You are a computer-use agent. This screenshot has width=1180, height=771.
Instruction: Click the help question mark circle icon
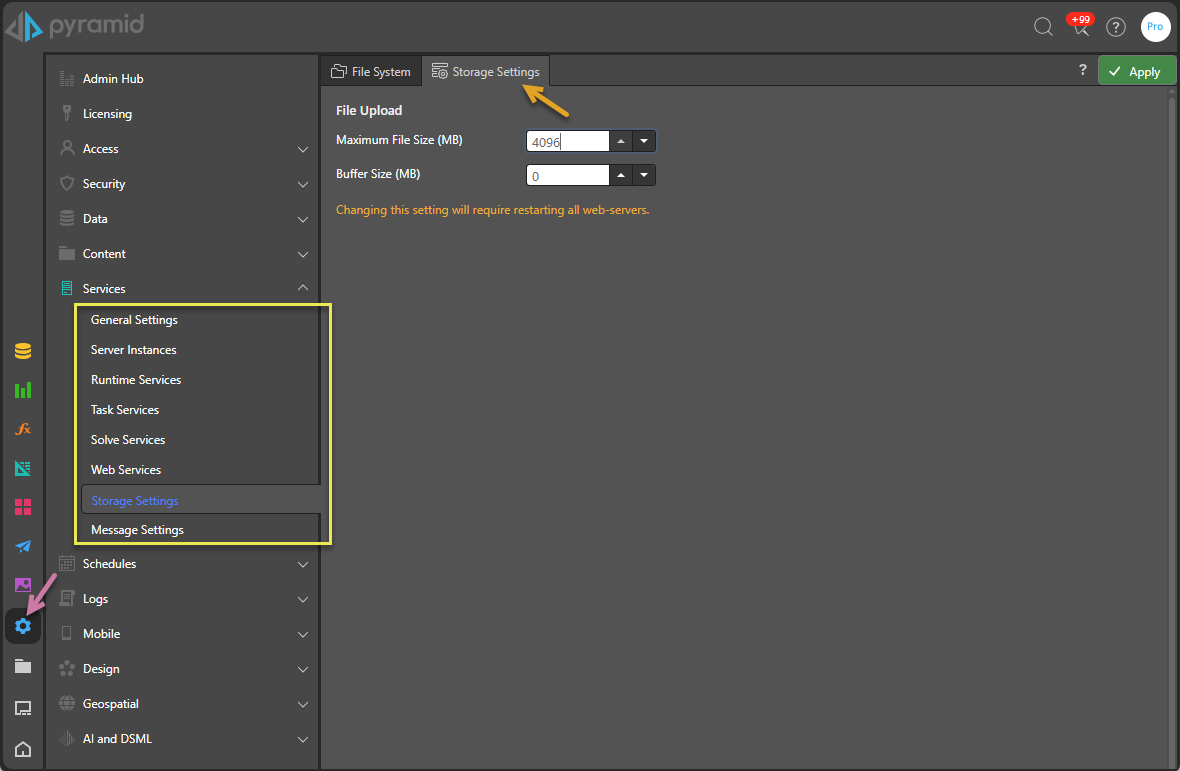point(1116,27)
